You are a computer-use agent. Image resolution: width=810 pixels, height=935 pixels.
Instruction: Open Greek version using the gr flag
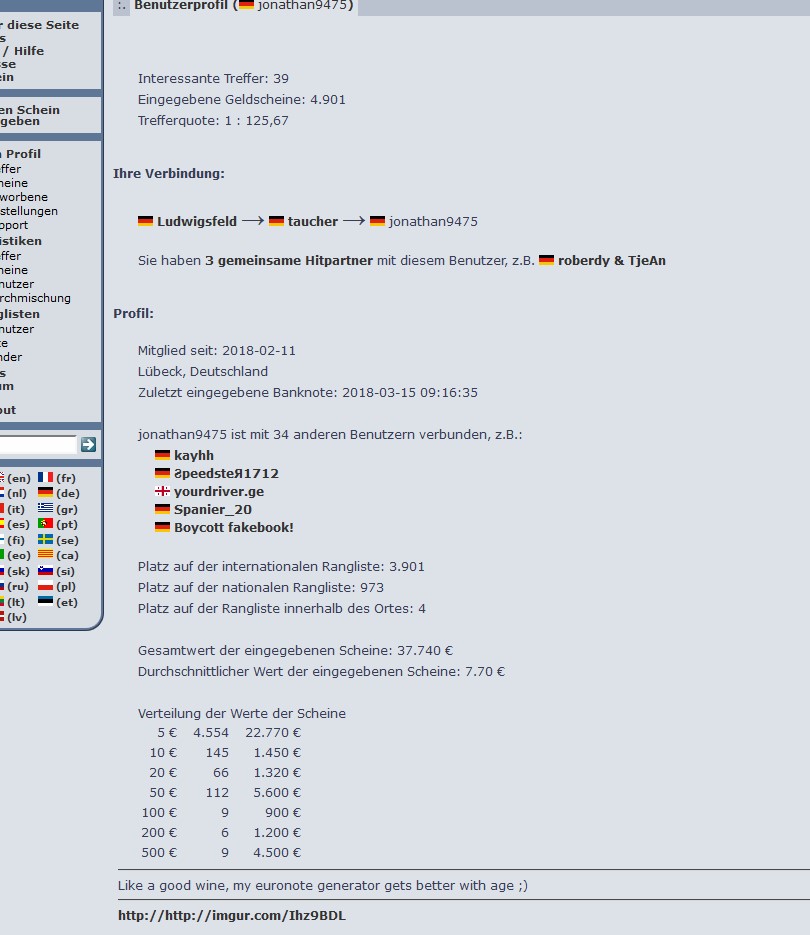click(45, 508)
